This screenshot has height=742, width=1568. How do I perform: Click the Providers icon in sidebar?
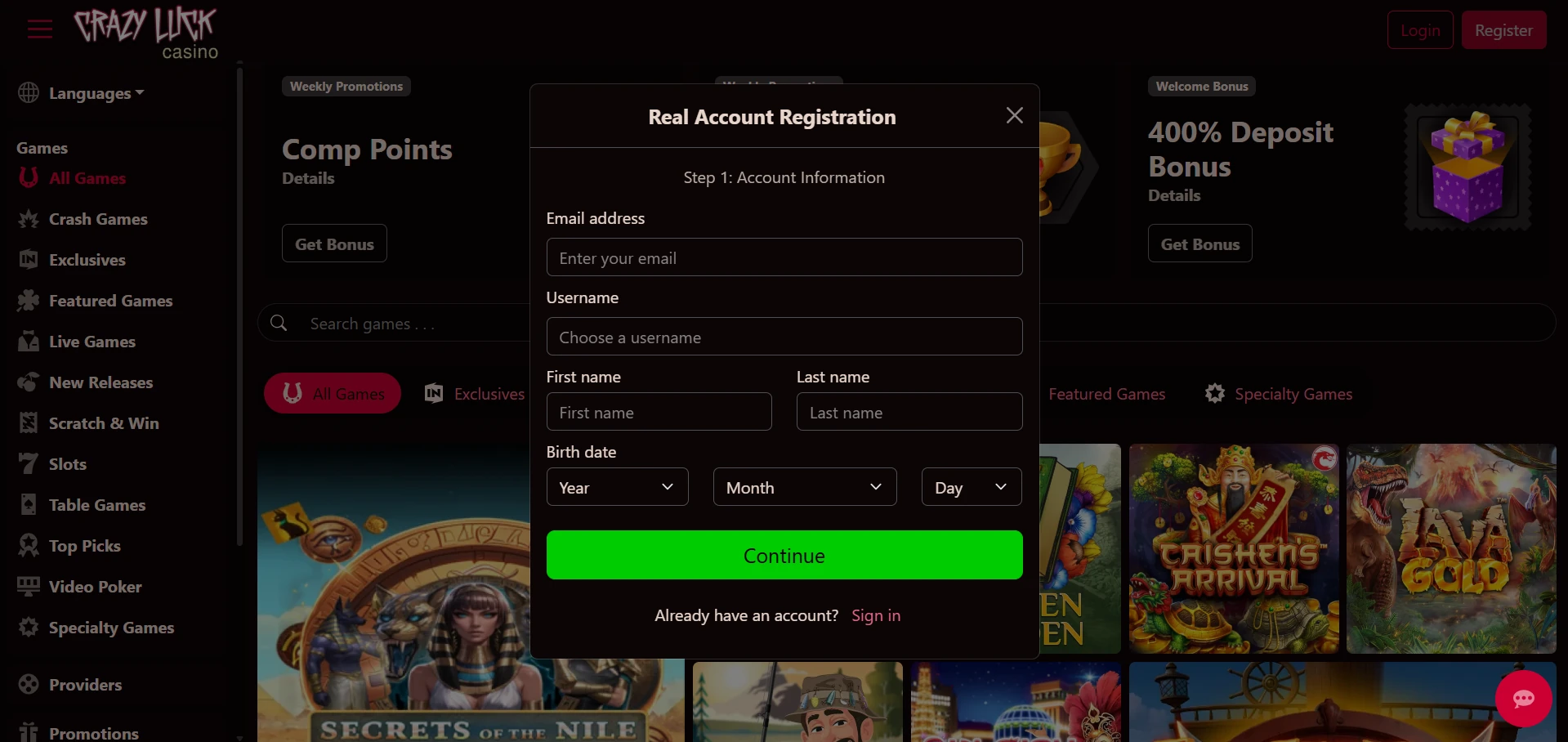29,685
